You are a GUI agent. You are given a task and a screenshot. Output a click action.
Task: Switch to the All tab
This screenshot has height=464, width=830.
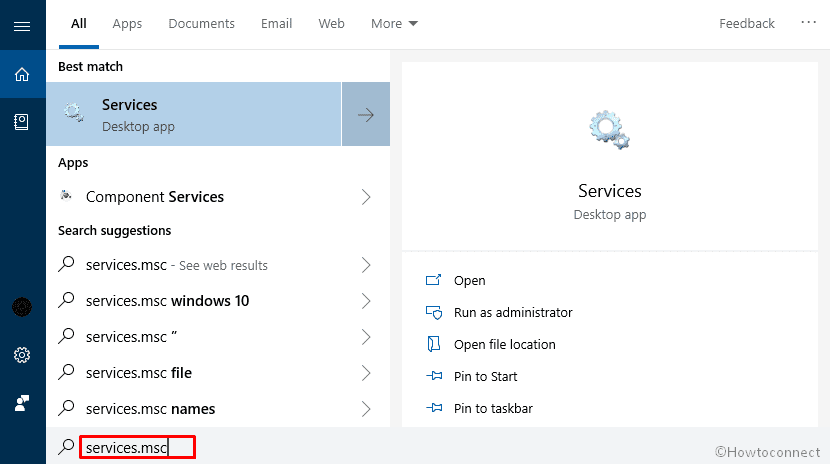pyautogui.click(x=79, y=24)
